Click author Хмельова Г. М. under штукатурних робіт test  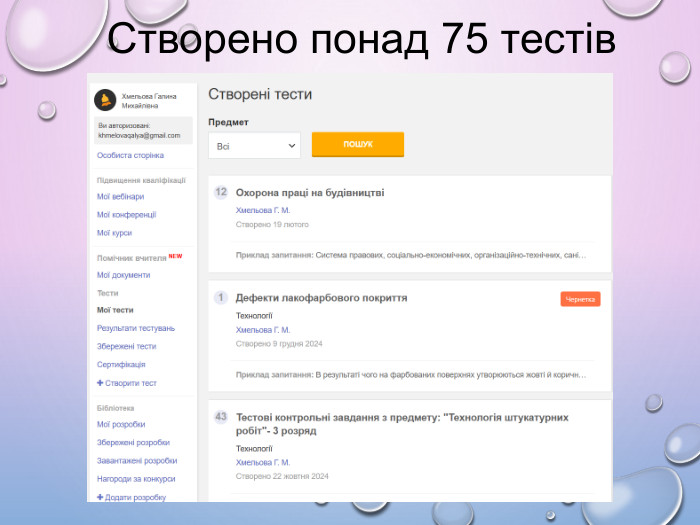[x=263, y=462]
